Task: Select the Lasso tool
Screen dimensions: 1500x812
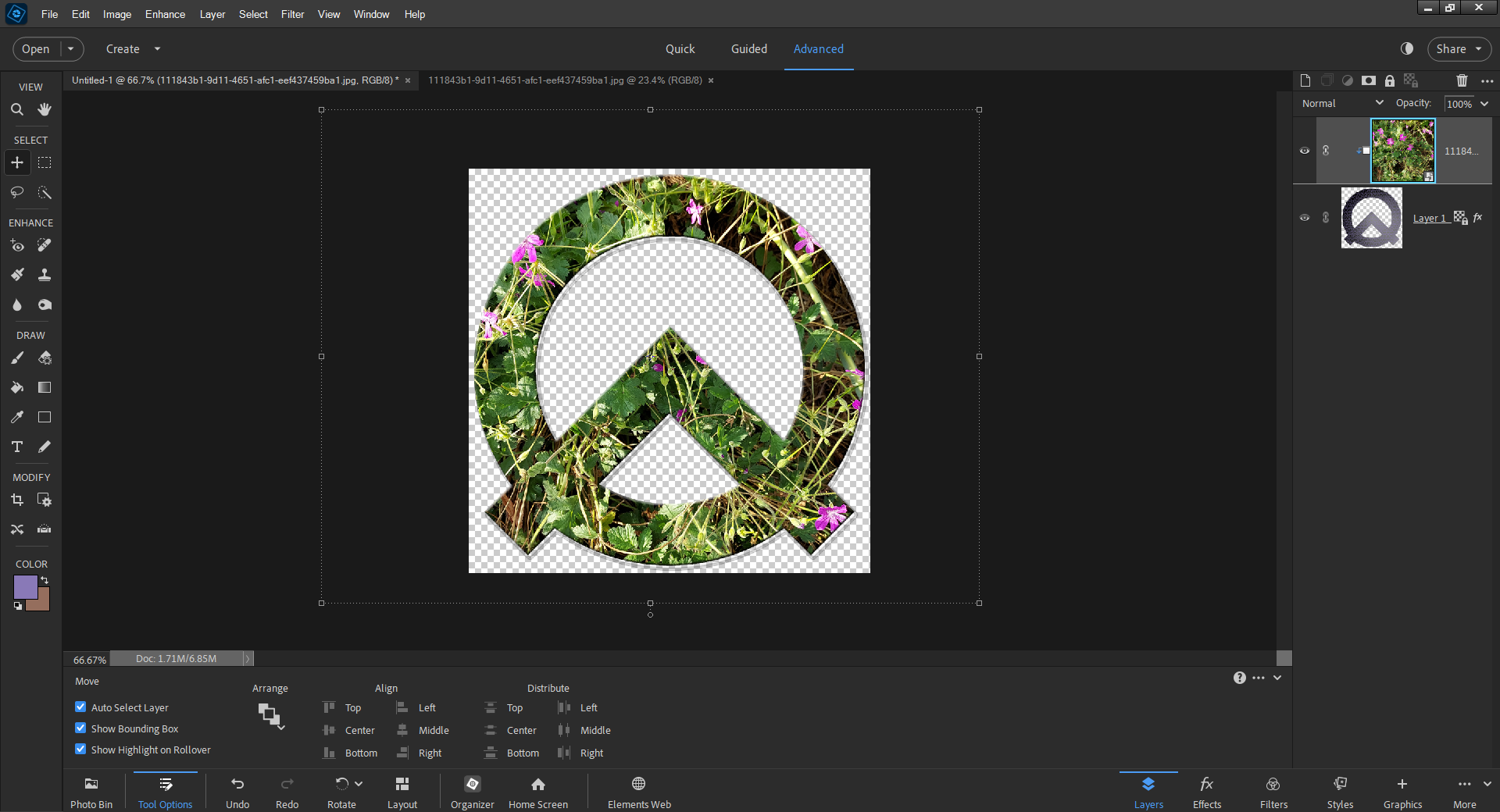Action: [x=17, y=193]
